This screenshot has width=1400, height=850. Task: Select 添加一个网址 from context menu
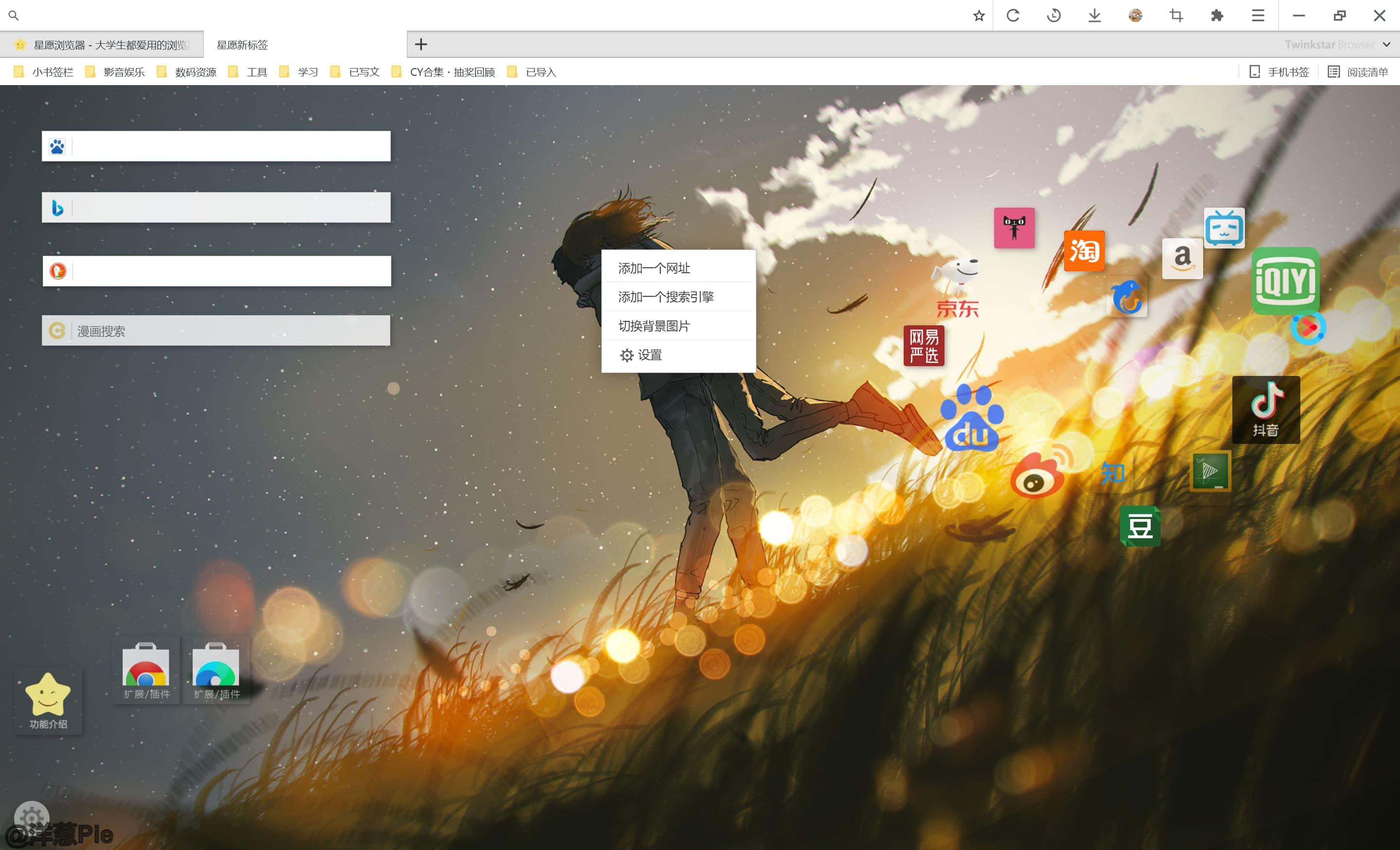pyautogui.click(x=654, y=268)
